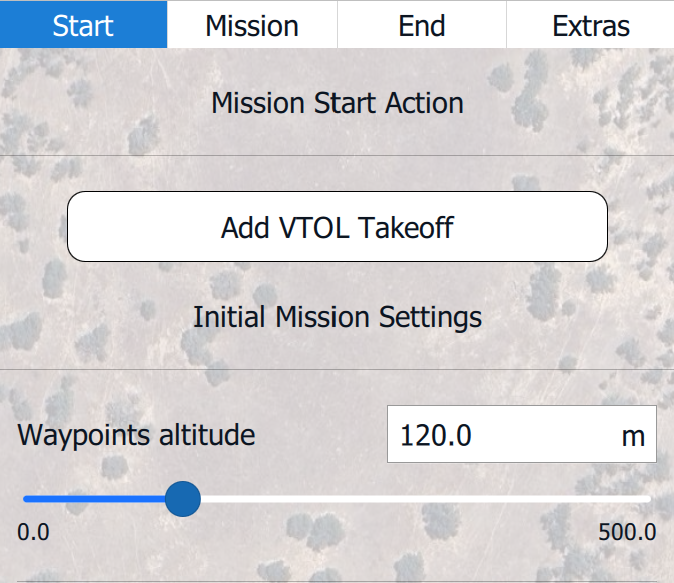Open the End tab

[x=421, y=25]
